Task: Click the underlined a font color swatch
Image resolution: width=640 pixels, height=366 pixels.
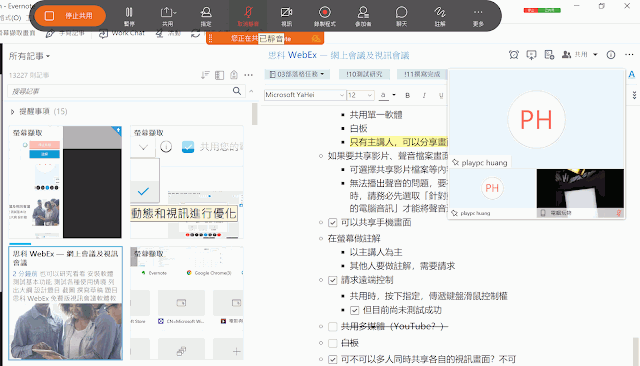Action: tap(383, 95)
